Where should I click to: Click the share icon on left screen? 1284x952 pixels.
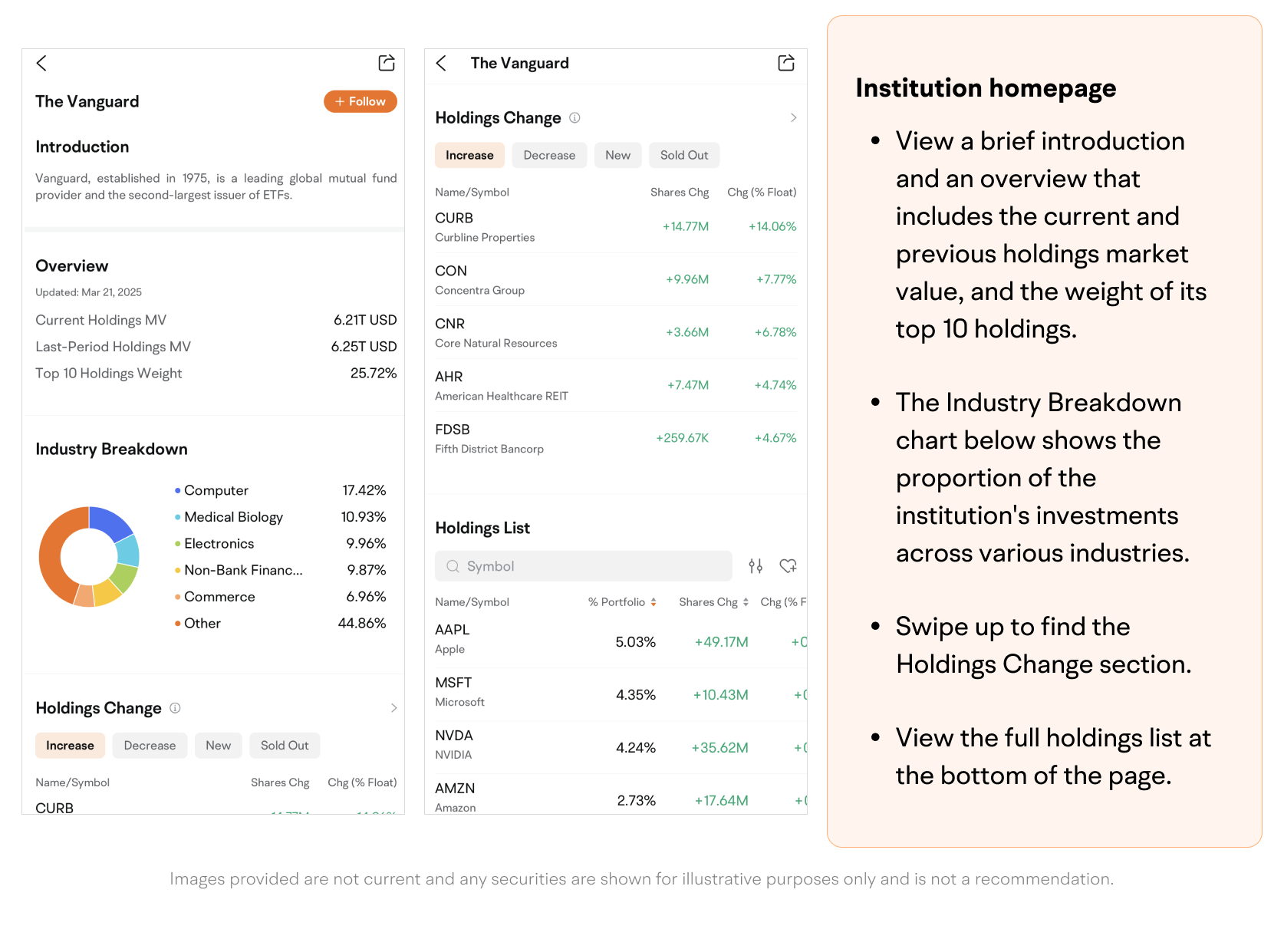[x=387, y=63]
